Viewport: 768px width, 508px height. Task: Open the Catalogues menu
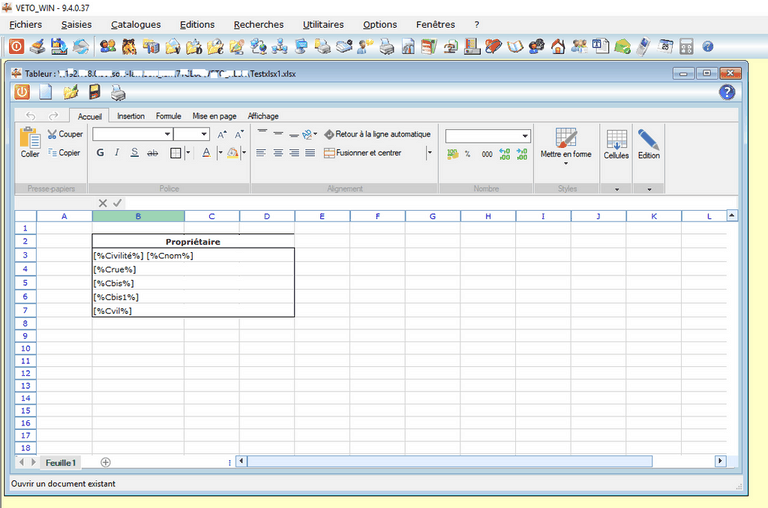135,25
